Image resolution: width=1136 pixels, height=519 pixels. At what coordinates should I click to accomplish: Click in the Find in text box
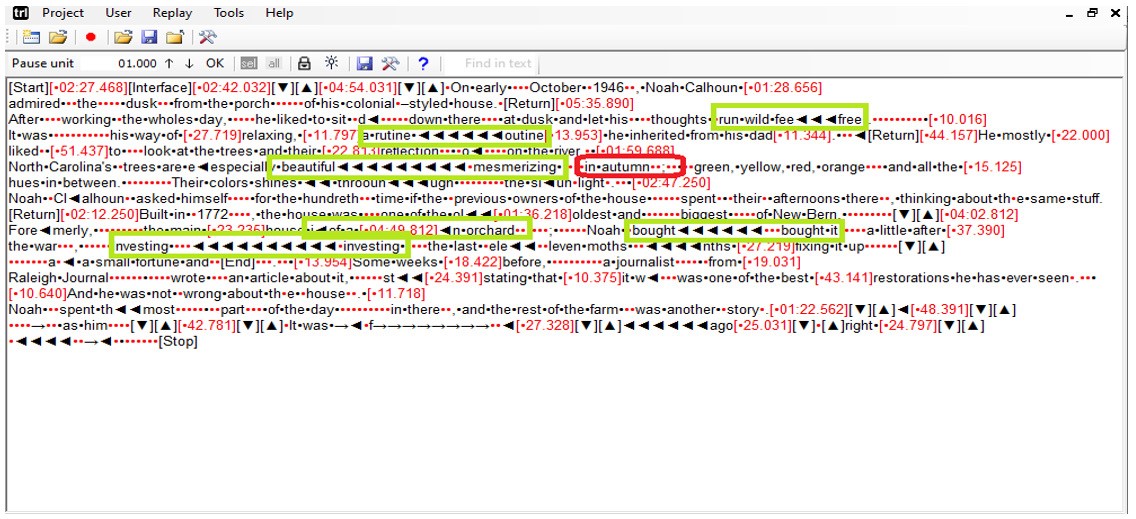(497, 63)
